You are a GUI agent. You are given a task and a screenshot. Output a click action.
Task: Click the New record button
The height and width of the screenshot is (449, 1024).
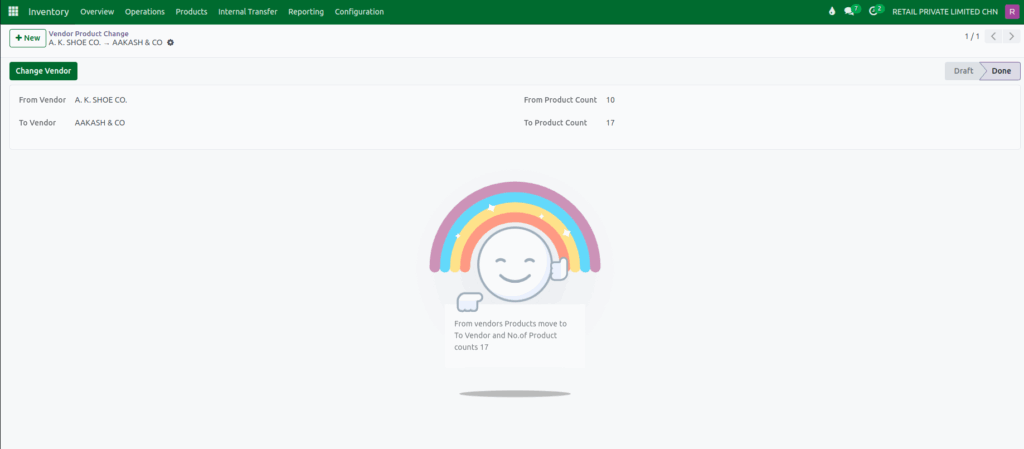[27, 38]
